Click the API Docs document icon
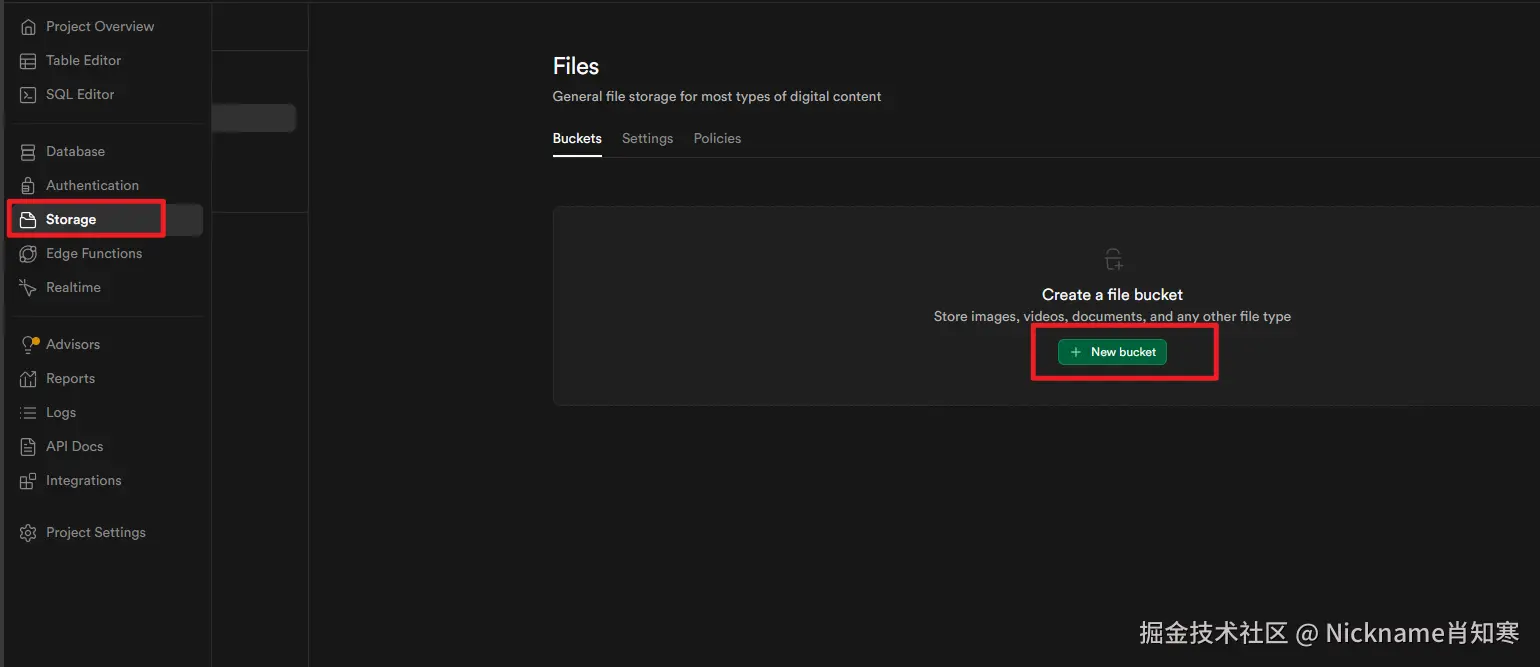 coord(28,447)
